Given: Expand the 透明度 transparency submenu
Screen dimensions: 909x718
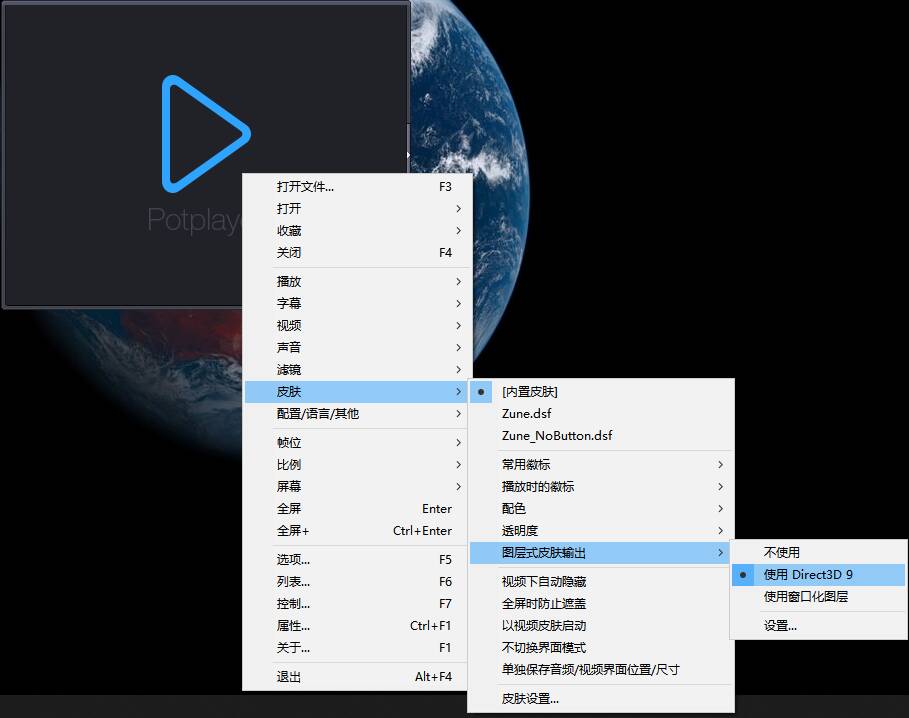Looking at the screenshot, I should tap(519, 531).
